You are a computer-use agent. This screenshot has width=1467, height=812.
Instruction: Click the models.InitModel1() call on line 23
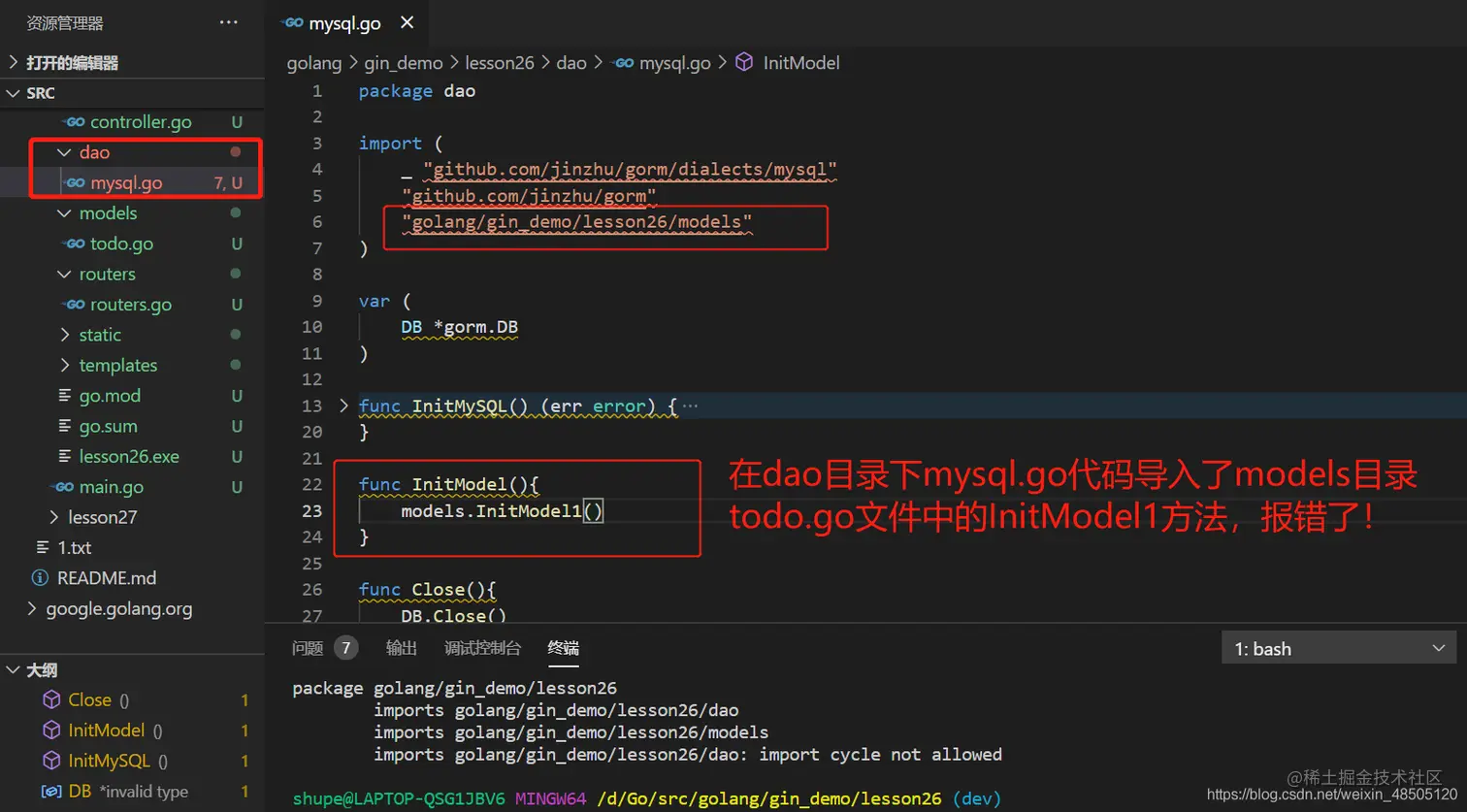click(x=502, y=510)
